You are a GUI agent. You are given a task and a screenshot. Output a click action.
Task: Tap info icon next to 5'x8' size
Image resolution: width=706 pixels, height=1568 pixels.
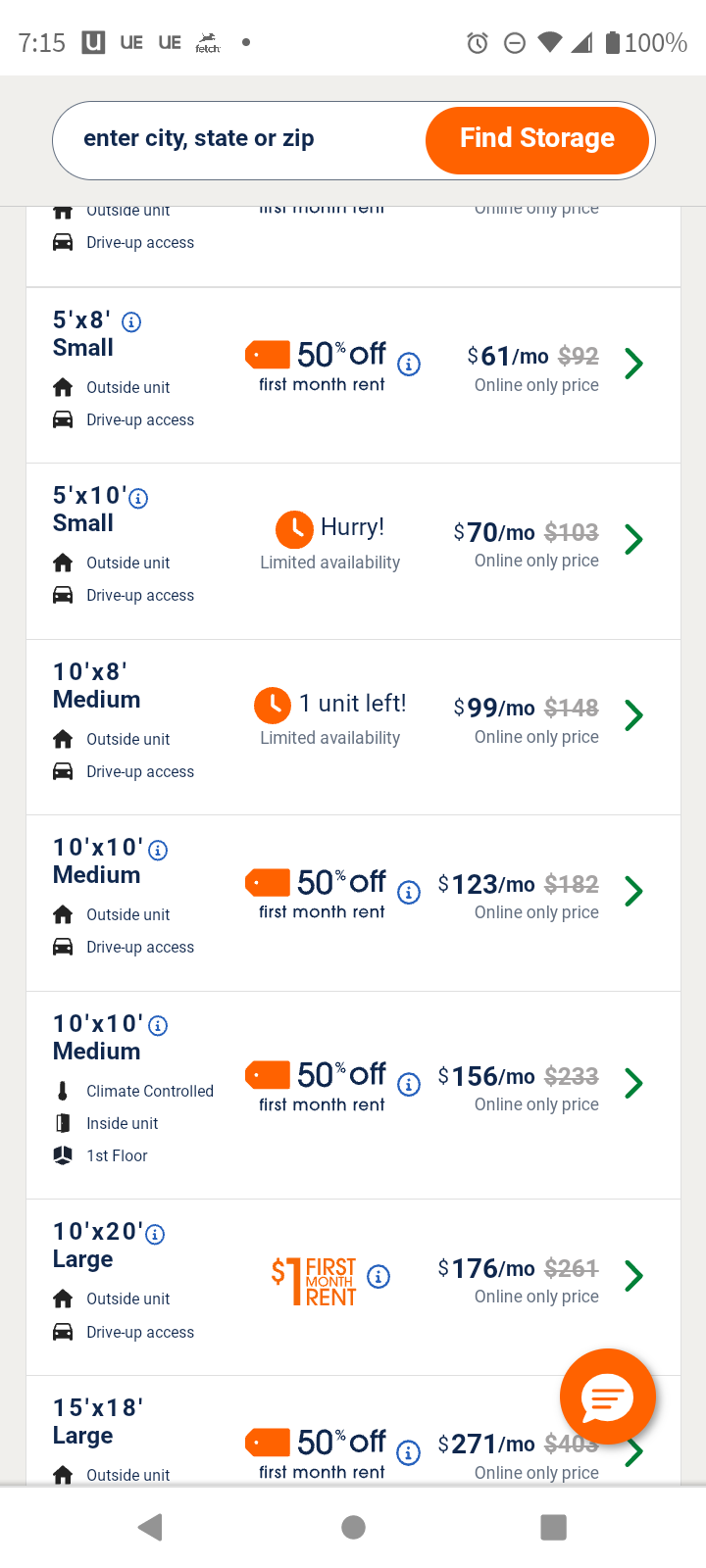(x=130, y=321)
